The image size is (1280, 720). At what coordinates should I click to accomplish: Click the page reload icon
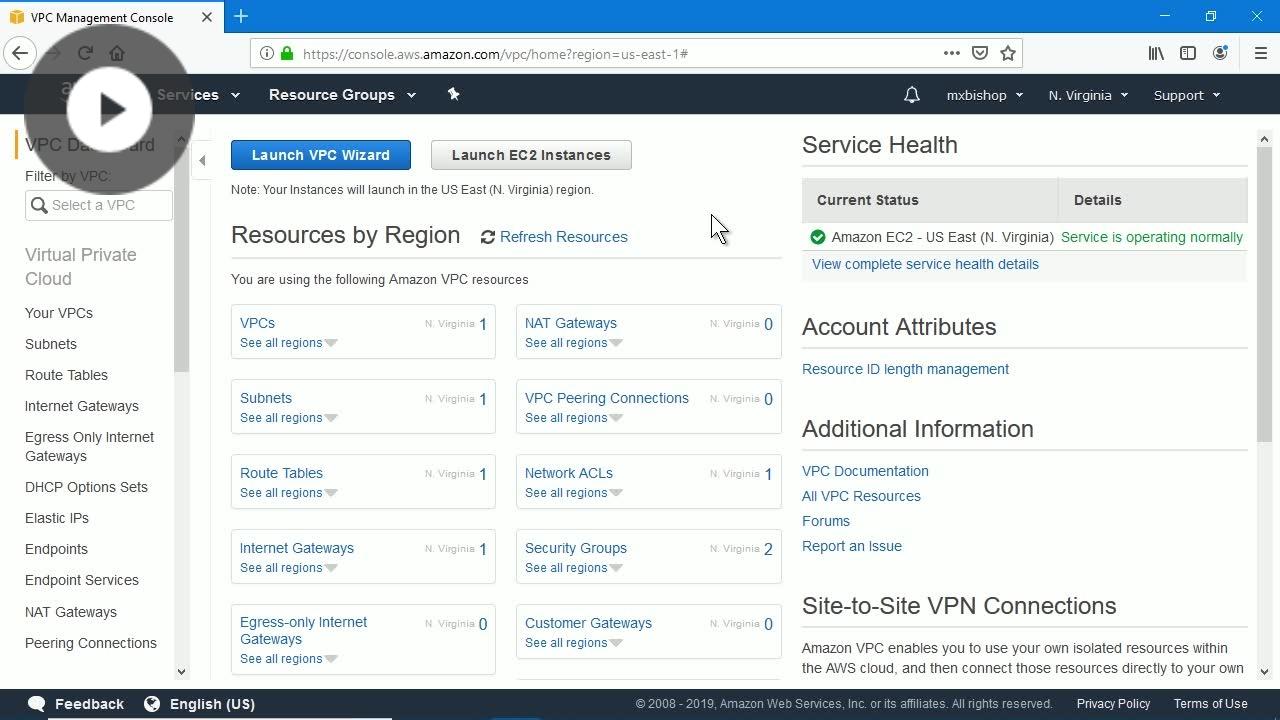85,54
